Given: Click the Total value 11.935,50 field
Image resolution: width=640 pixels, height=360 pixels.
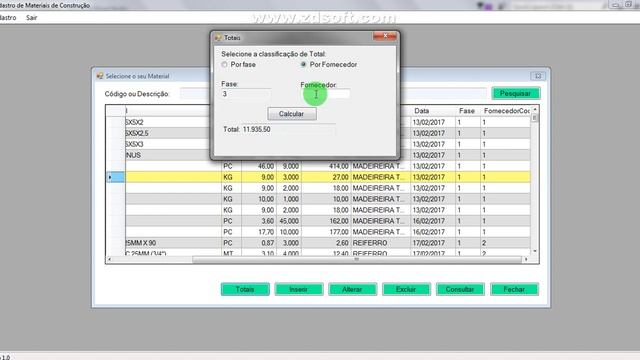Looking at the screenshot, I should (x=289, y=129).
